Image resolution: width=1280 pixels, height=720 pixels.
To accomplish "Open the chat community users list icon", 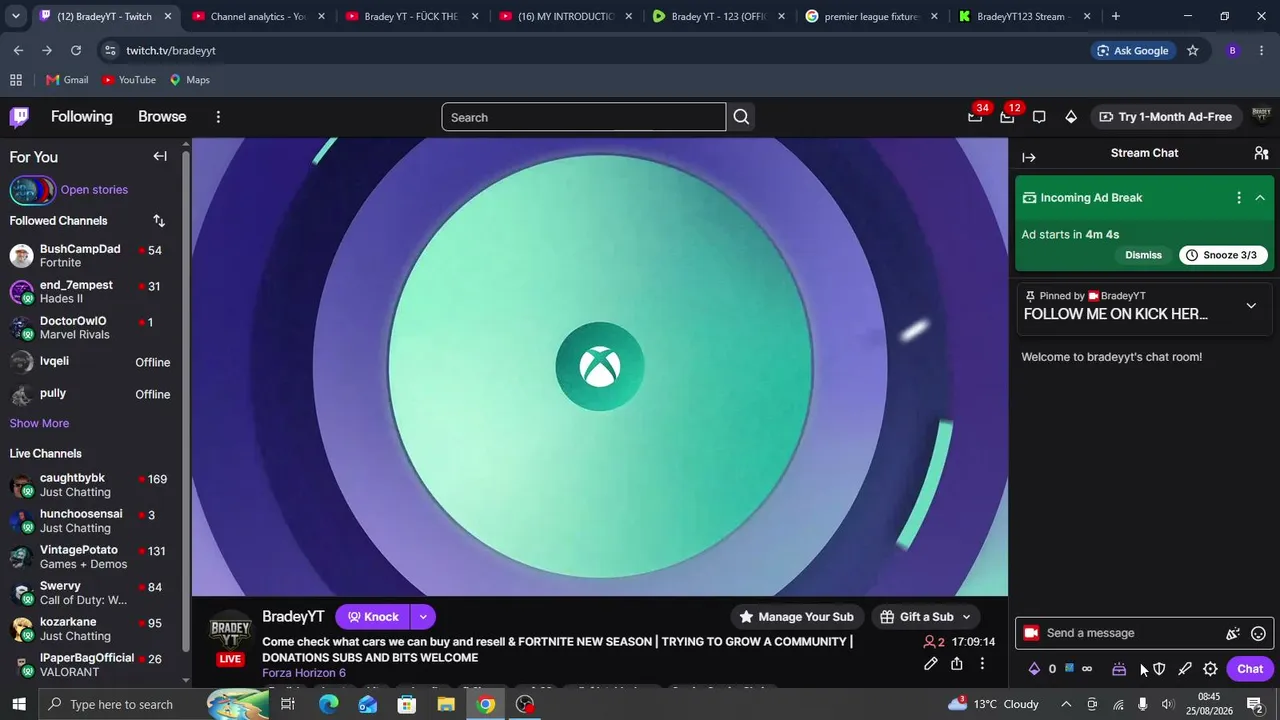I will (x=1261, y=153).
